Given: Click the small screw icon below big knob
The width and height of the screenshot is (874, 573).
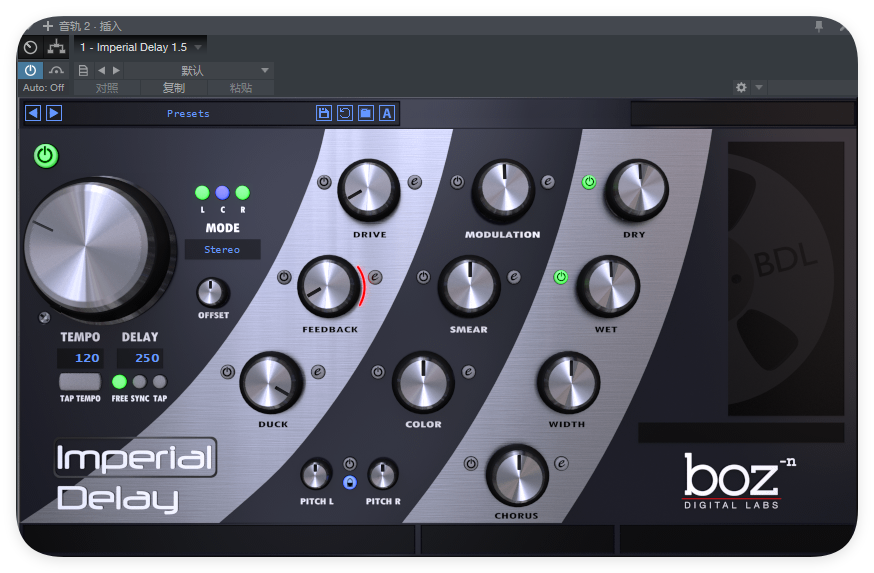Looking at the screenshot, I should (44, 318).
